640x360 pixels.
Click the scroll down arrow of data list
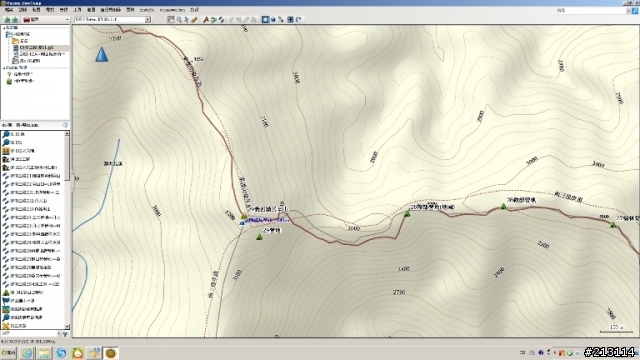[x=67, y=327]
